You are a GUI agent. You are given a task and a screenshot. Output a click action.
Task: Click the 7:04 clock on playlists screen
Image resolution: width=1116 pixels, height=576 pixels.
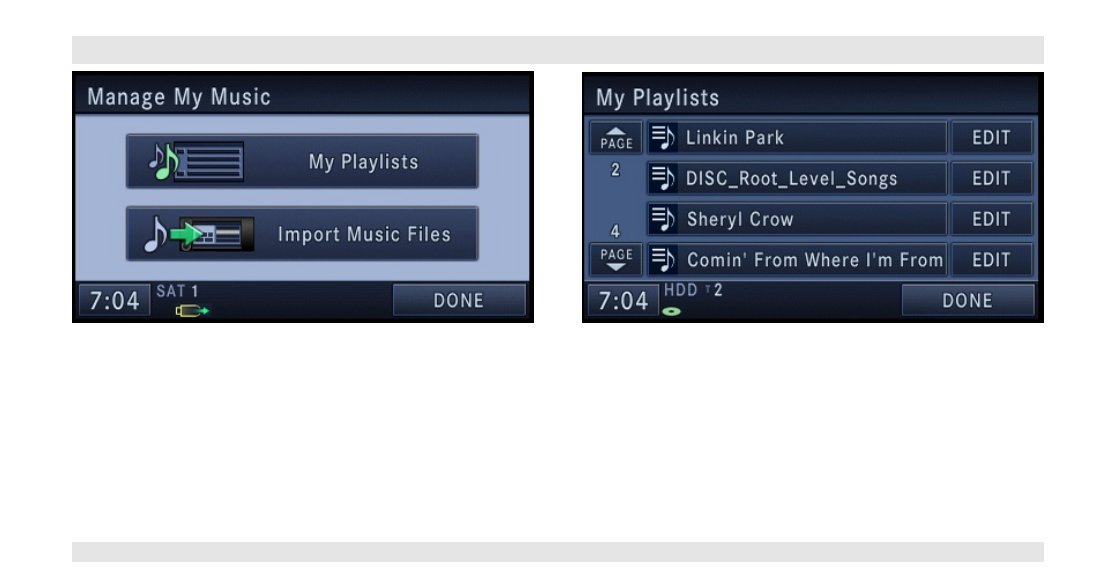coord(623,300)
